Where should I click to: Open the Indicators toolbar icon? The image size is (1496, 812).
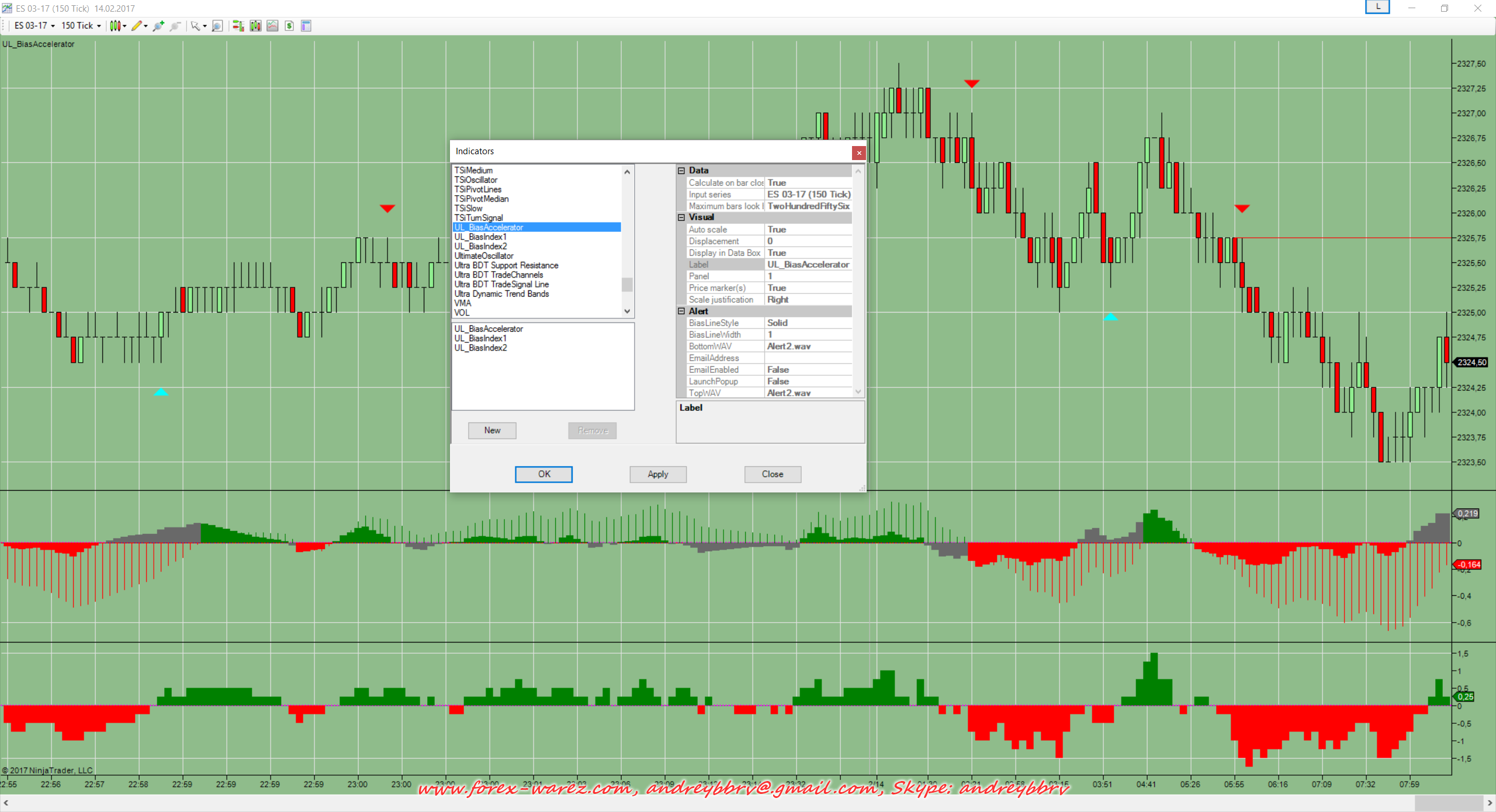pyautogui.click(x=272, y=26)
